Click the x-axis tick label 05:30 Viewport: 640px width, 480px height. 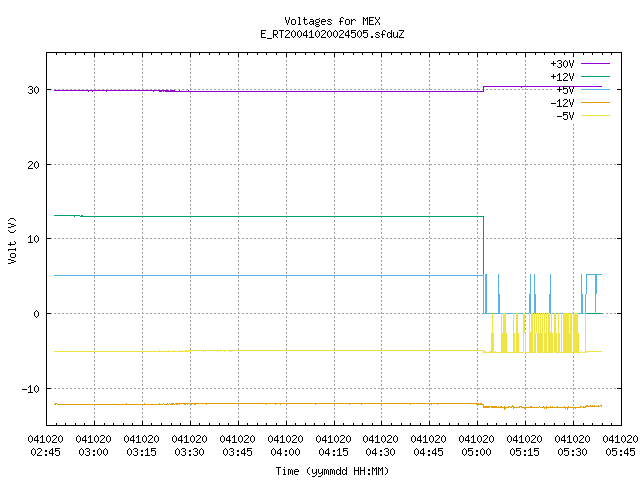point(572,452)
